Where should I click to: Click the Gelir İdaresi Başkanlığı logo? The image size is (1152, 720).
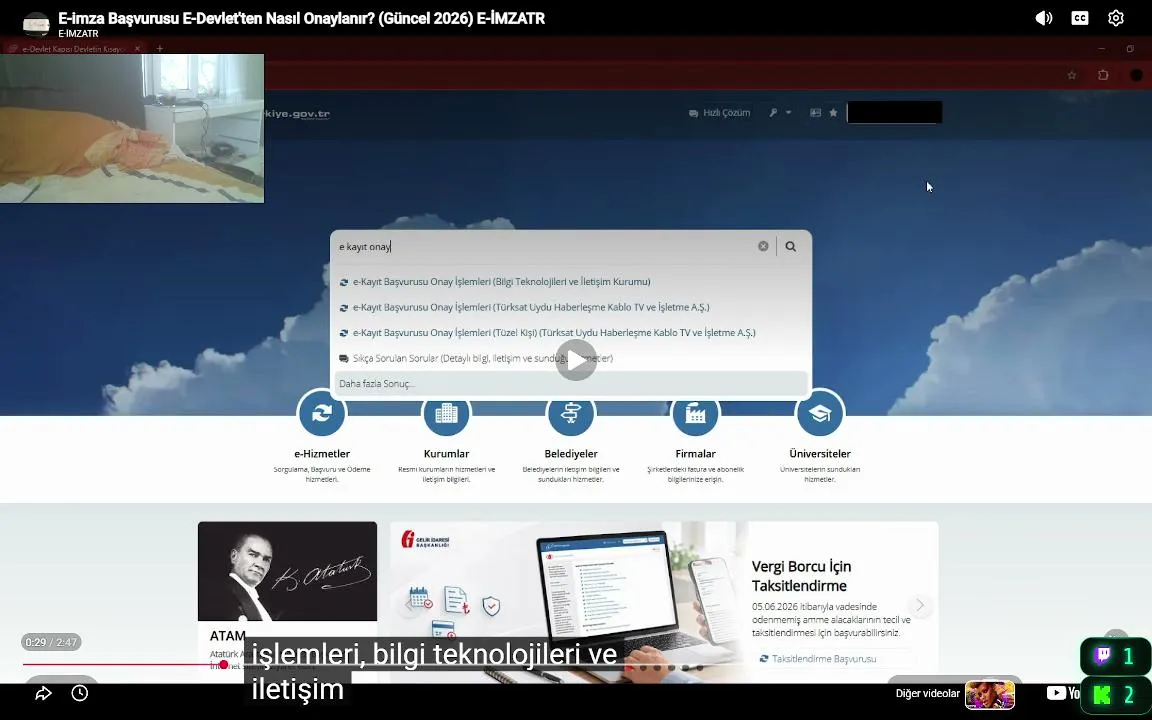pyautogui.click(x=425, y=541)
